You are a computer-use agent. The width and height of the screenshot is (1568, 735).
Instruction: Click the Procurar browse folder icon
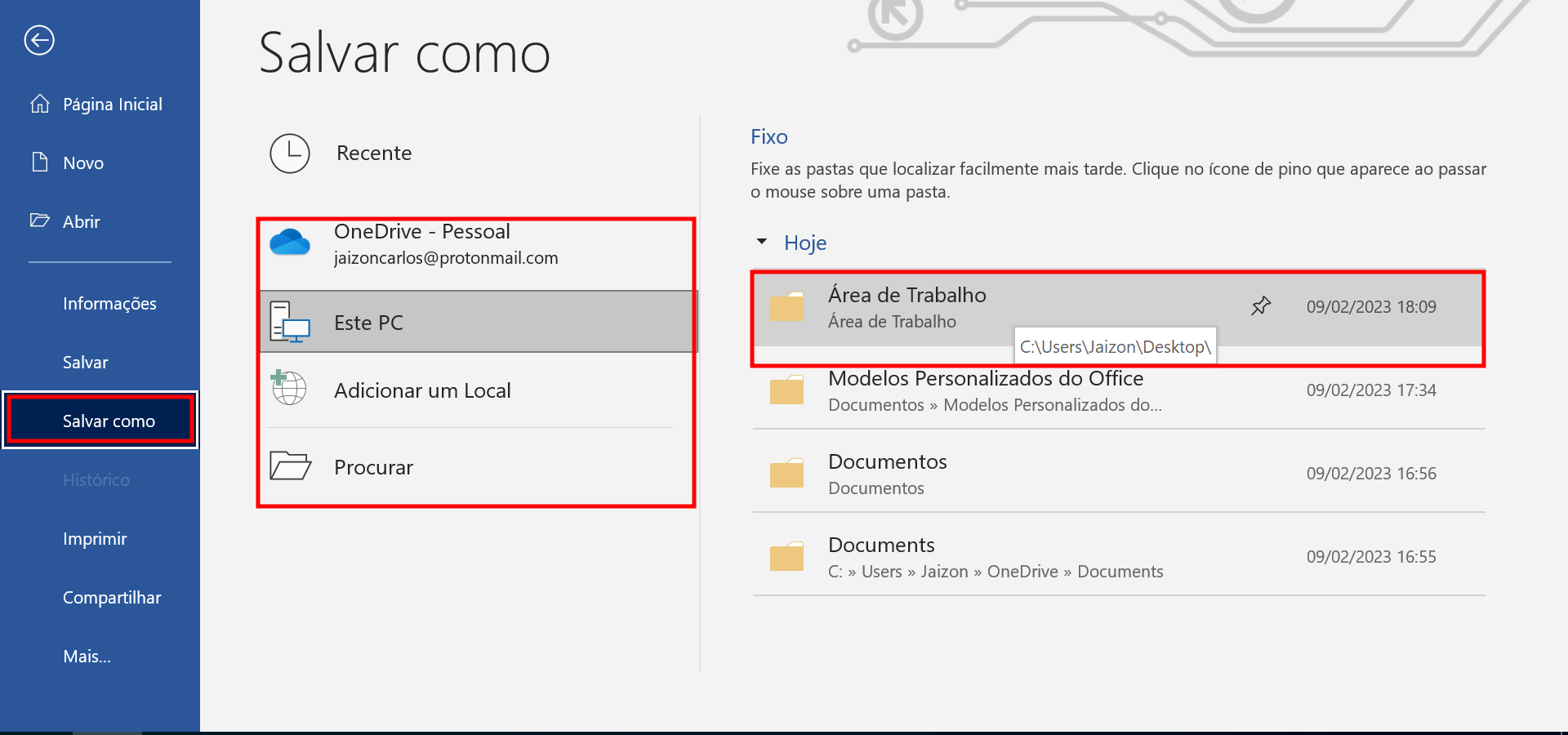coord(290,465)
